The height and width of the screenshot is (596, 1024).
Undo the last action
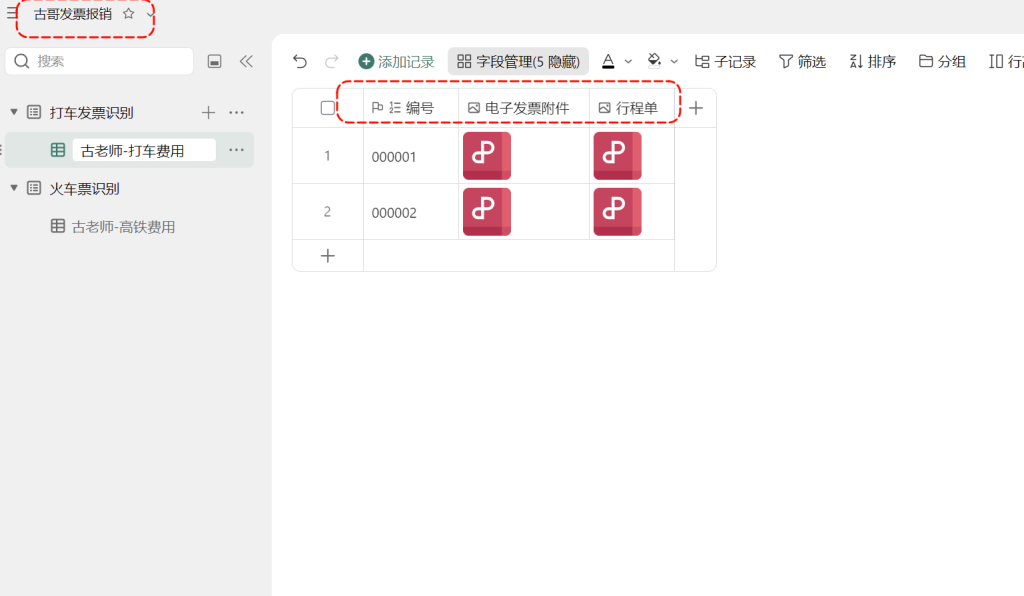click(x=300, y=61)
